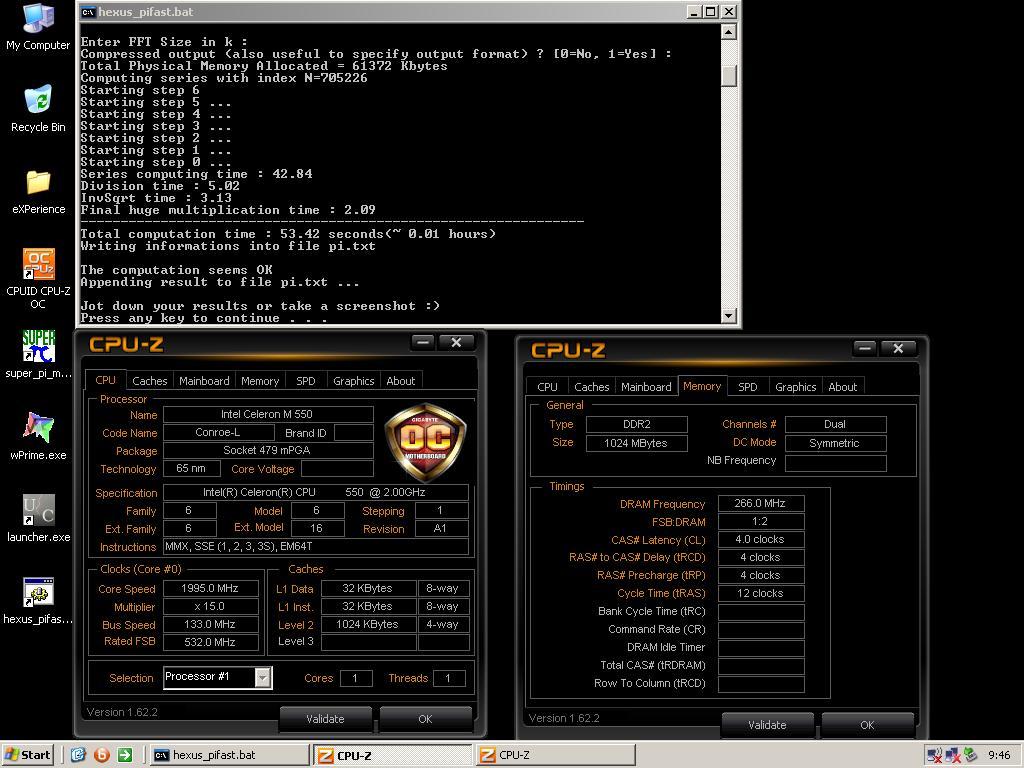The width and height of the screenshot is (1024, 768).
Task: Click the Rated FSB 532.0 MHz value
Action: (210, 643)
